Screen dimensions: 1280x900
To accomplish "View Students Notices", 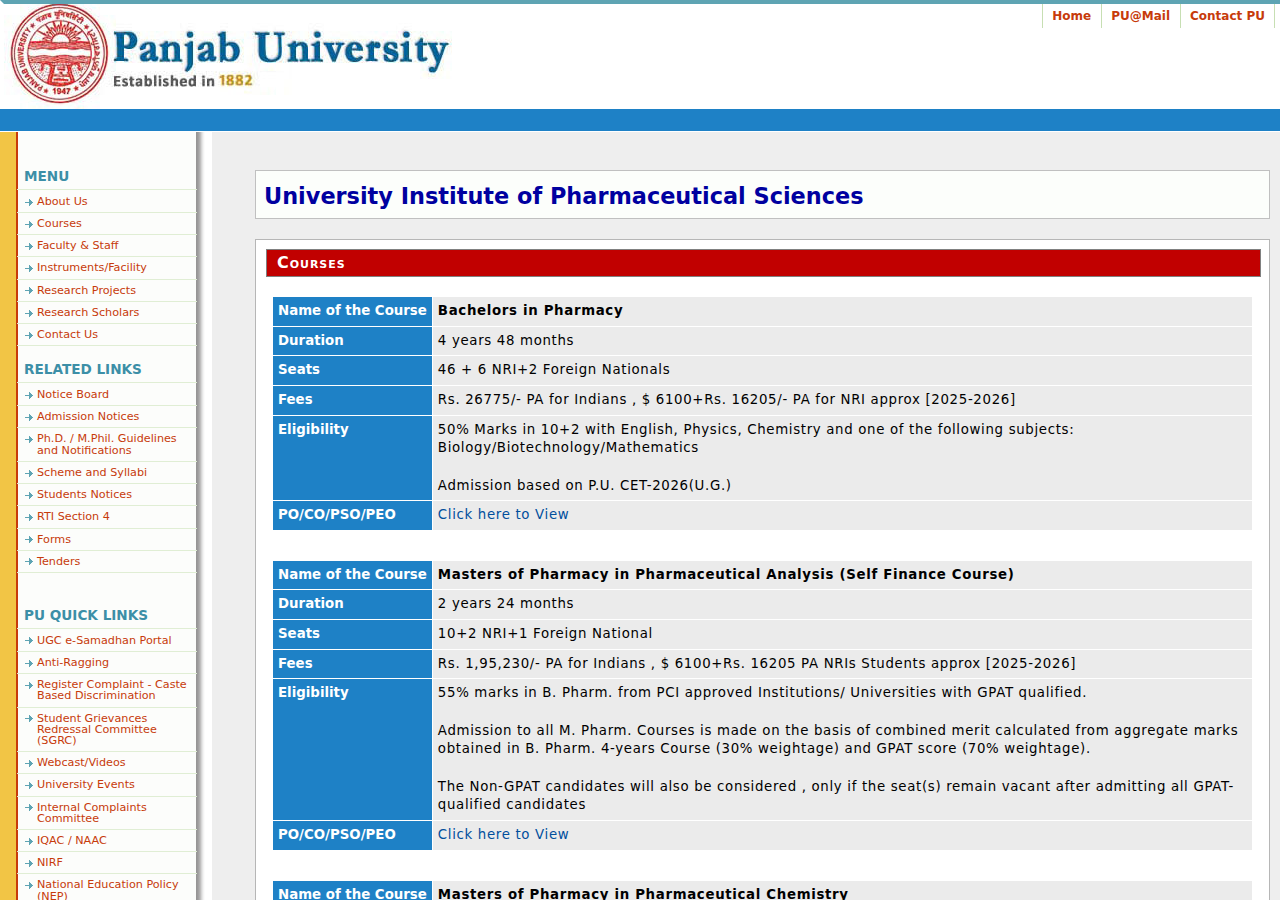I will click(84, 494).
